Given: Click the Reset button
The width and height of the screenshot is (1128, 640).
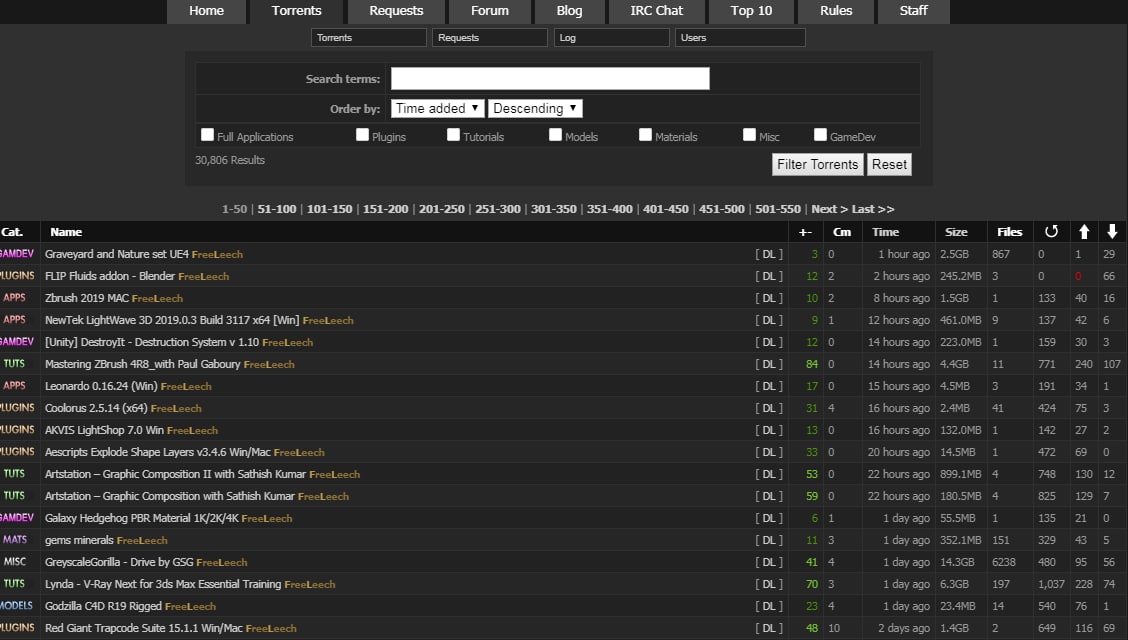Looking at the screenshot, I should click(889, 165).
